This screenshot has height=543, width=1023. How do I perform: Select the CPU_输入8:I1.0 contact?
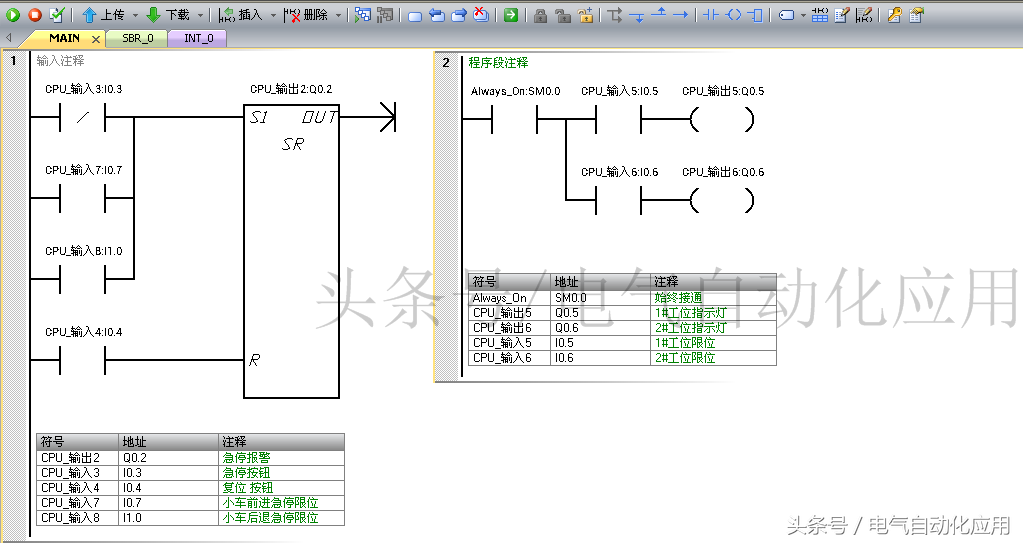click(x=83, y=279)
